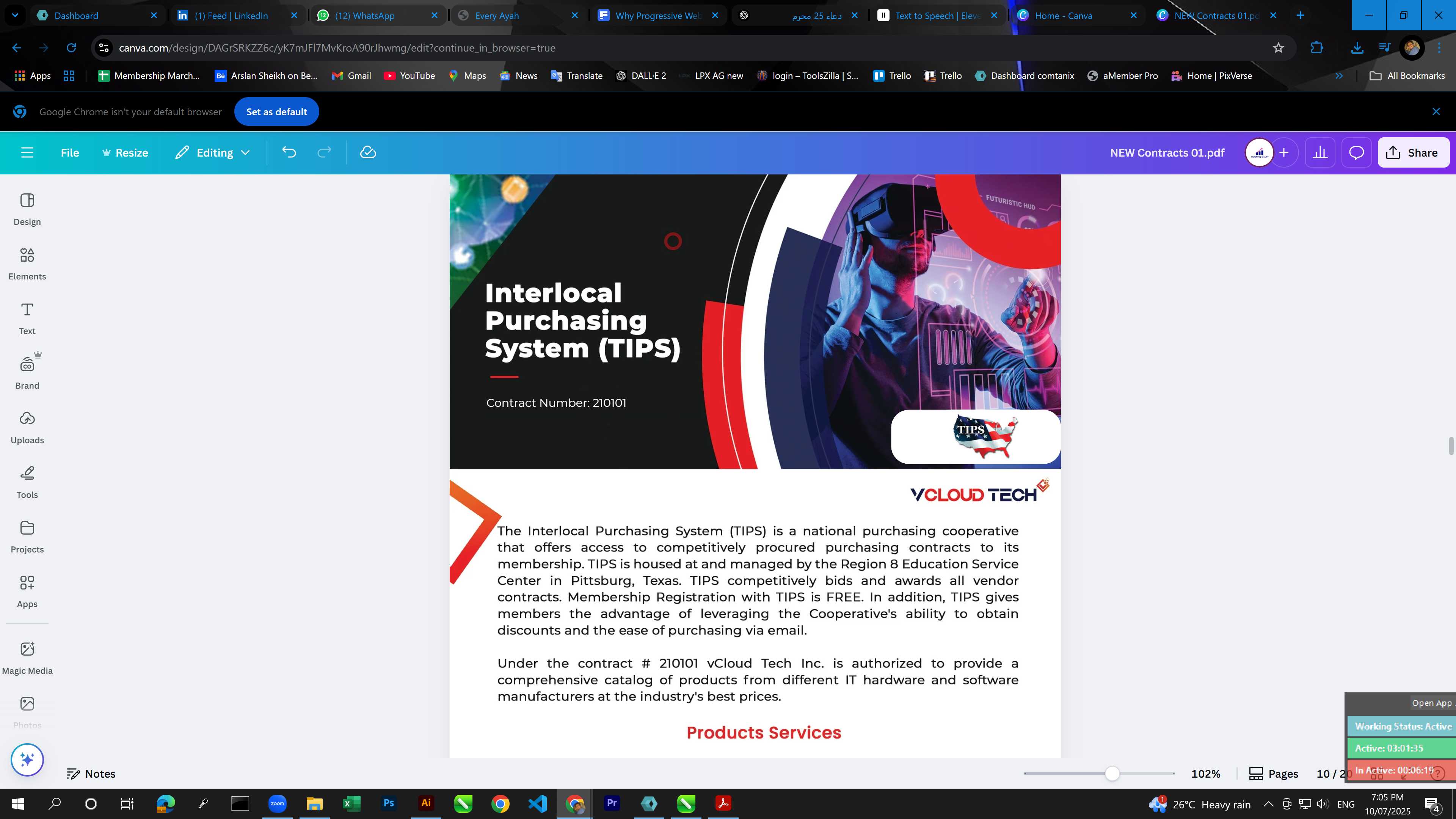Click the Canva AI assistant sparkle button
The height and width of the screenshot is (819, 1456).
pos(27,759)
